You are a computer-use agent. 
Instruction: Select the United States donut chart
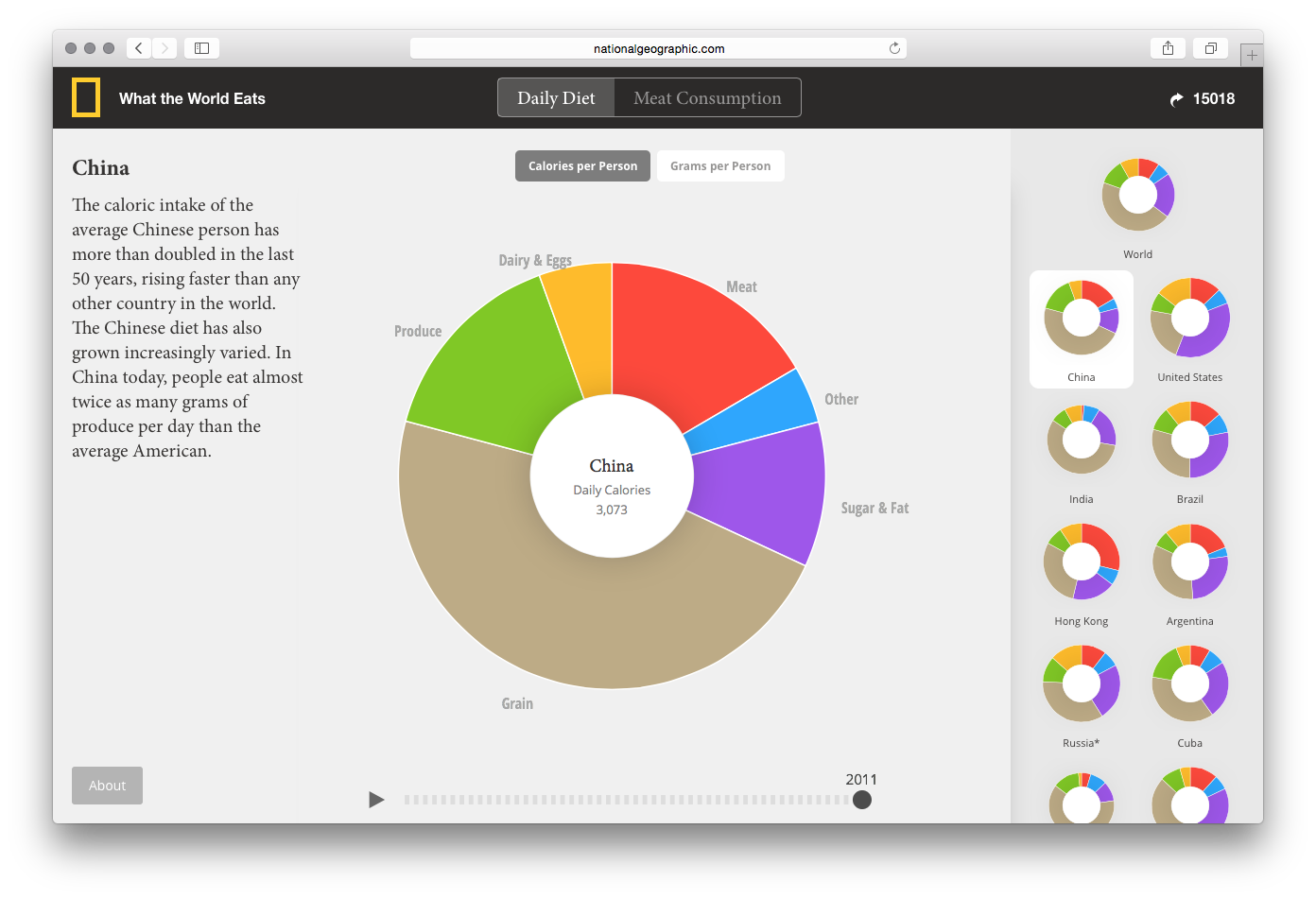[1189, 318]
